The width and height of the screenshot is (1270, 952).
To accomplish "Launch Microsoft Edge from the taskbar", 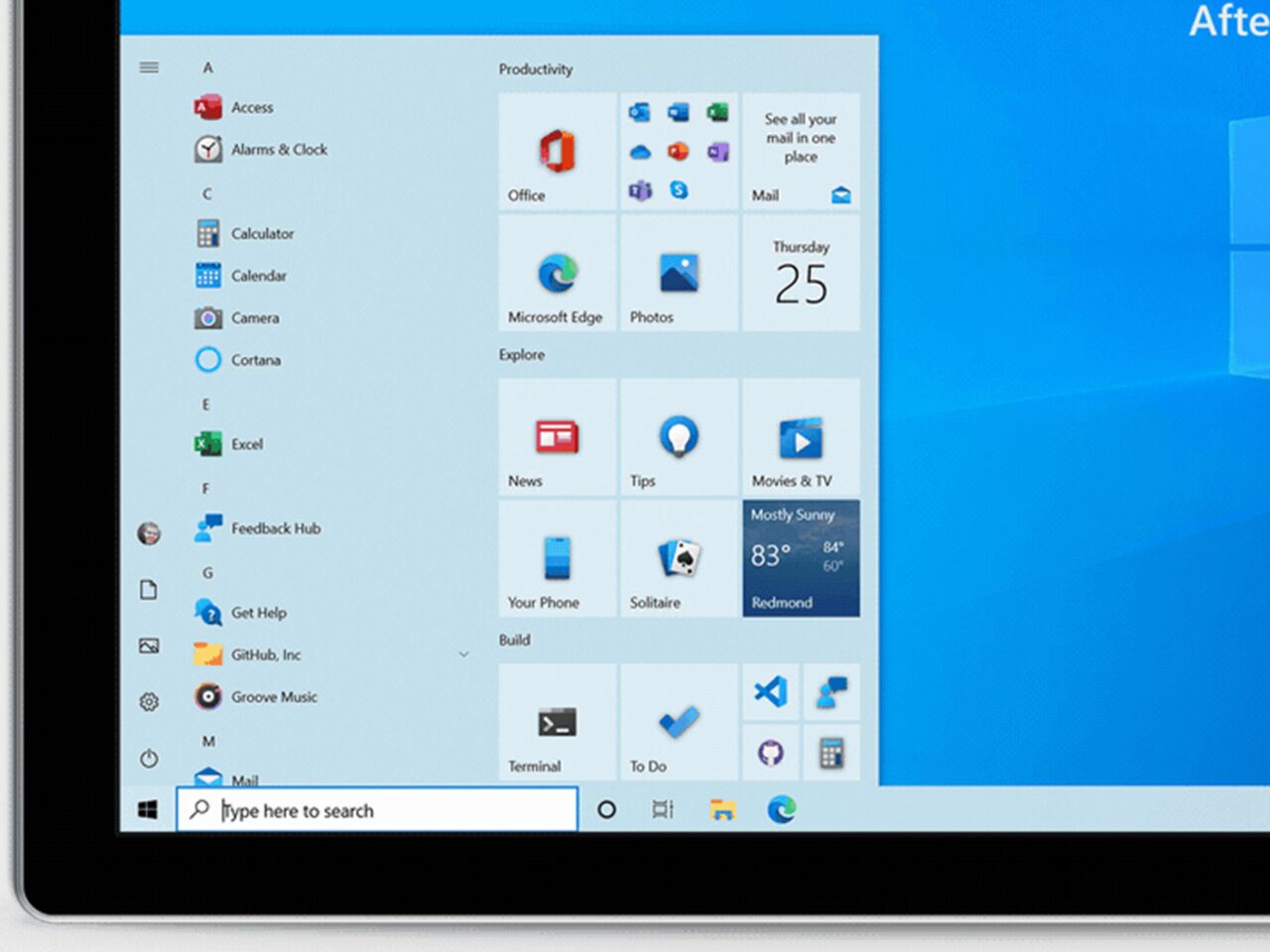I will (782, 810).
